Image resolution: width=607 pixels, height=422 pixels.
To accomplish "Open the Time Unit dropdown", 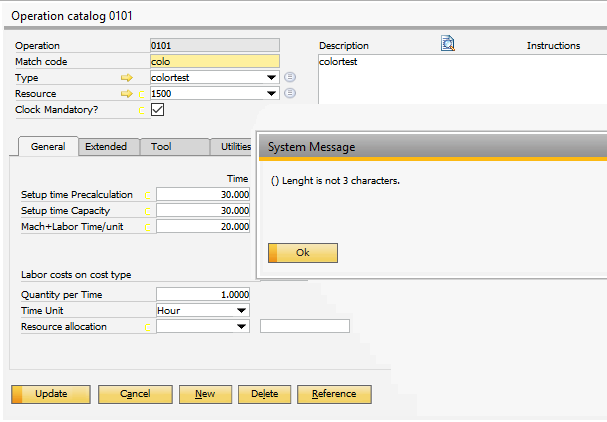I will coord(241,311).
